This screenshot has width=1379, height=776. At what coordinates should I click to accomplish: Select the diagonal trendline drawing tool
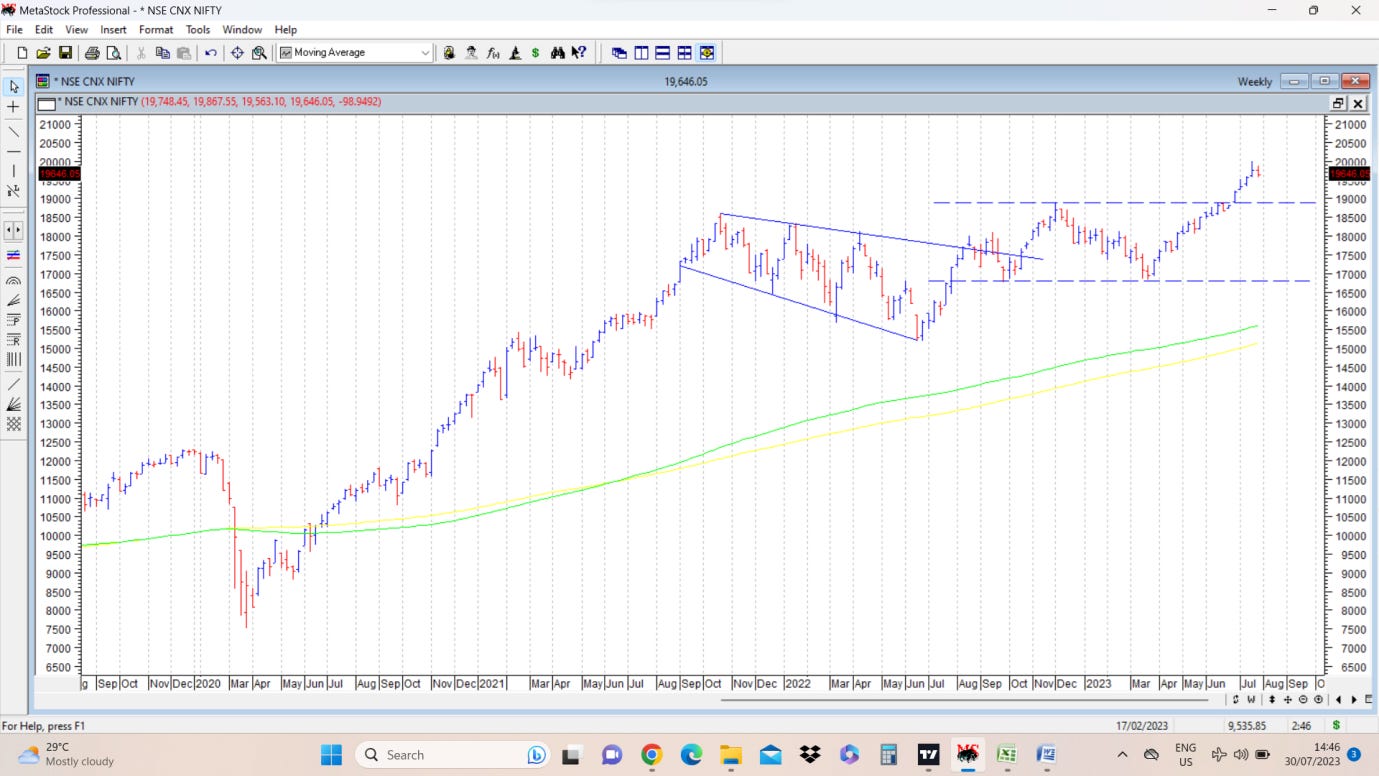(14, 131)
